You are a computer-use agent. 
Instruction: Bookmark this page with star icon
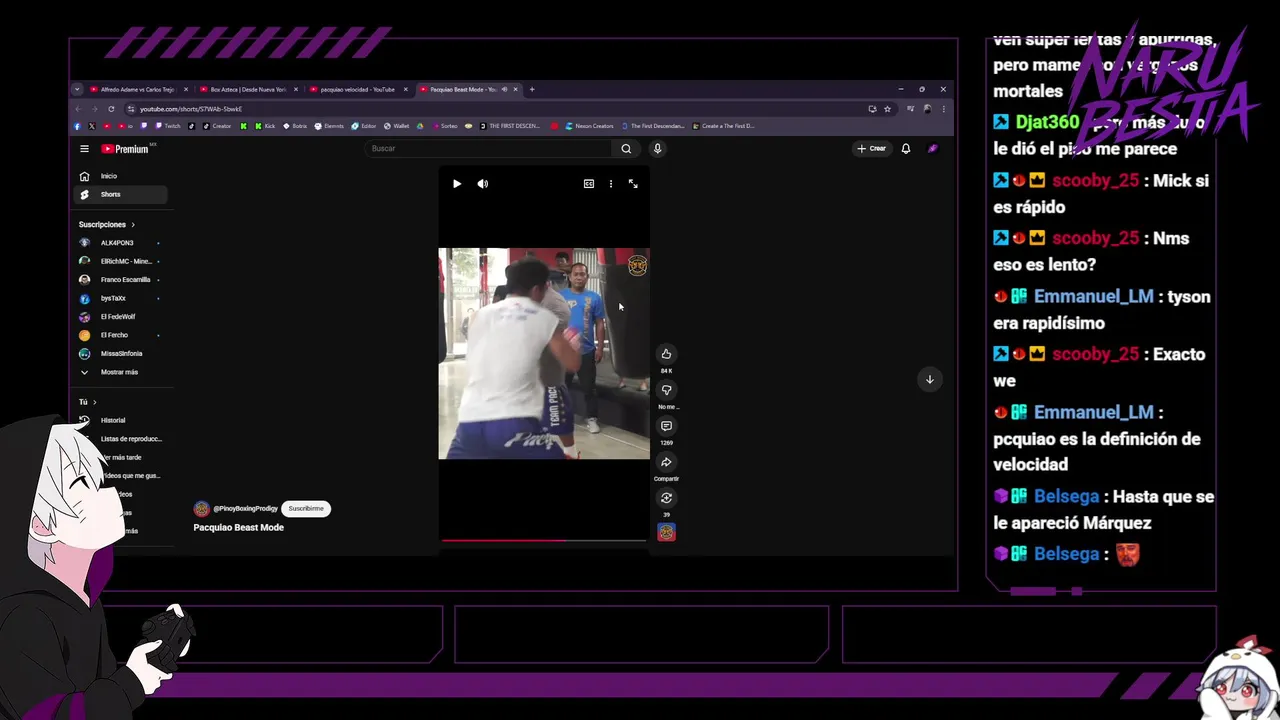[887, 109]
